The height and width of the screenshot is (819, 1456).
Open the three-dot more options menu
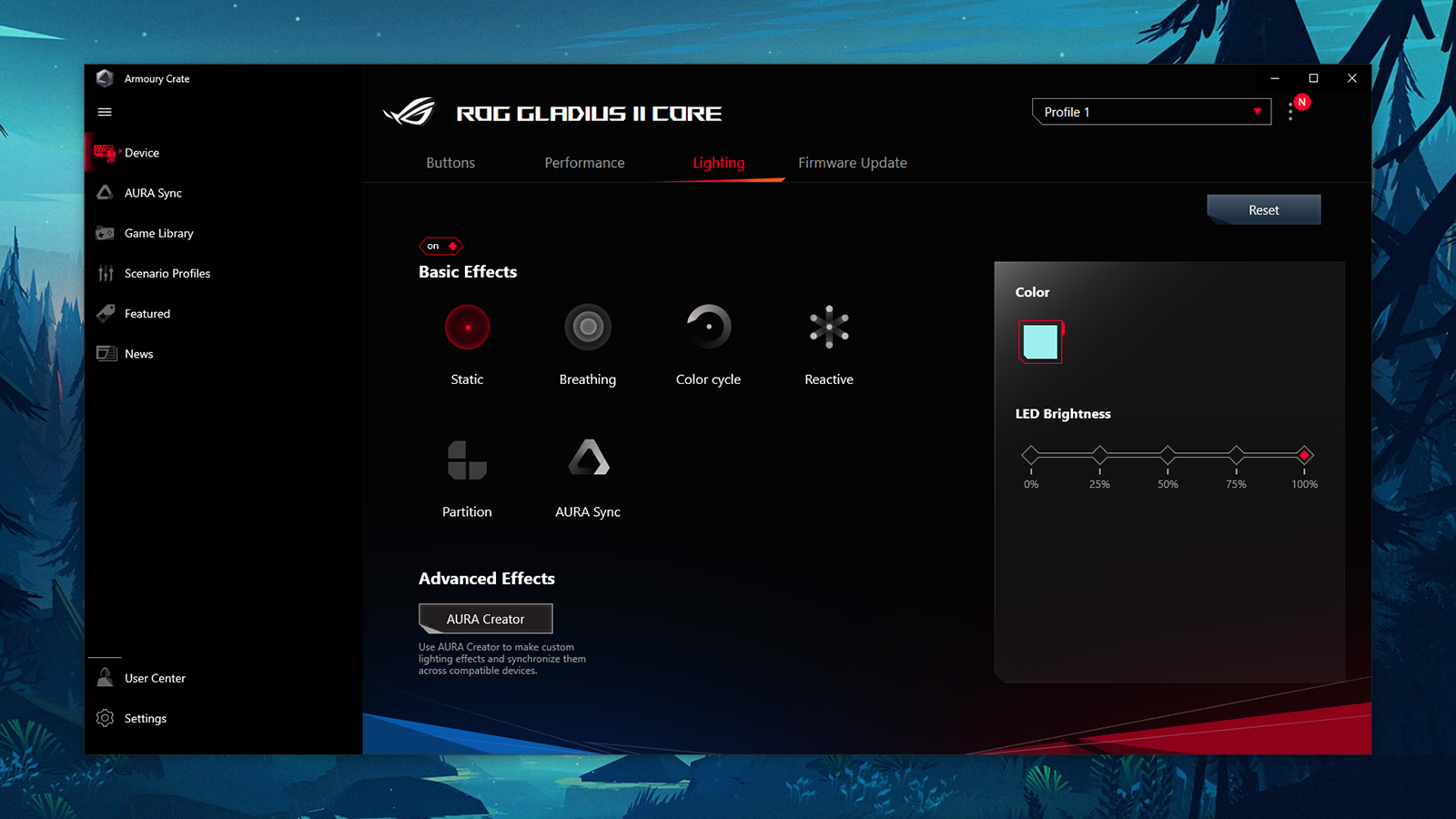(1290, 112)
